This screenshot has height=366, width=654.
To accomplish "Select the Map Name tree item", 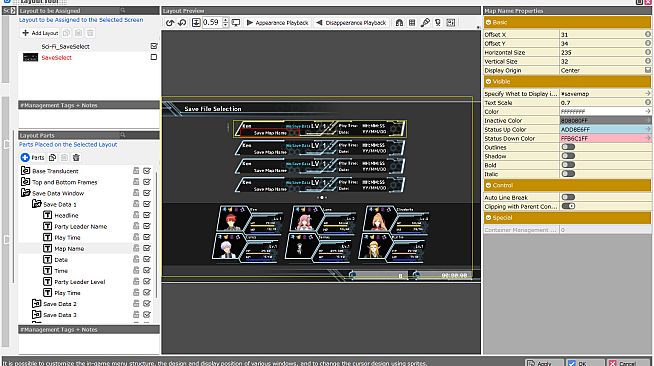I will tap(69, 248).
